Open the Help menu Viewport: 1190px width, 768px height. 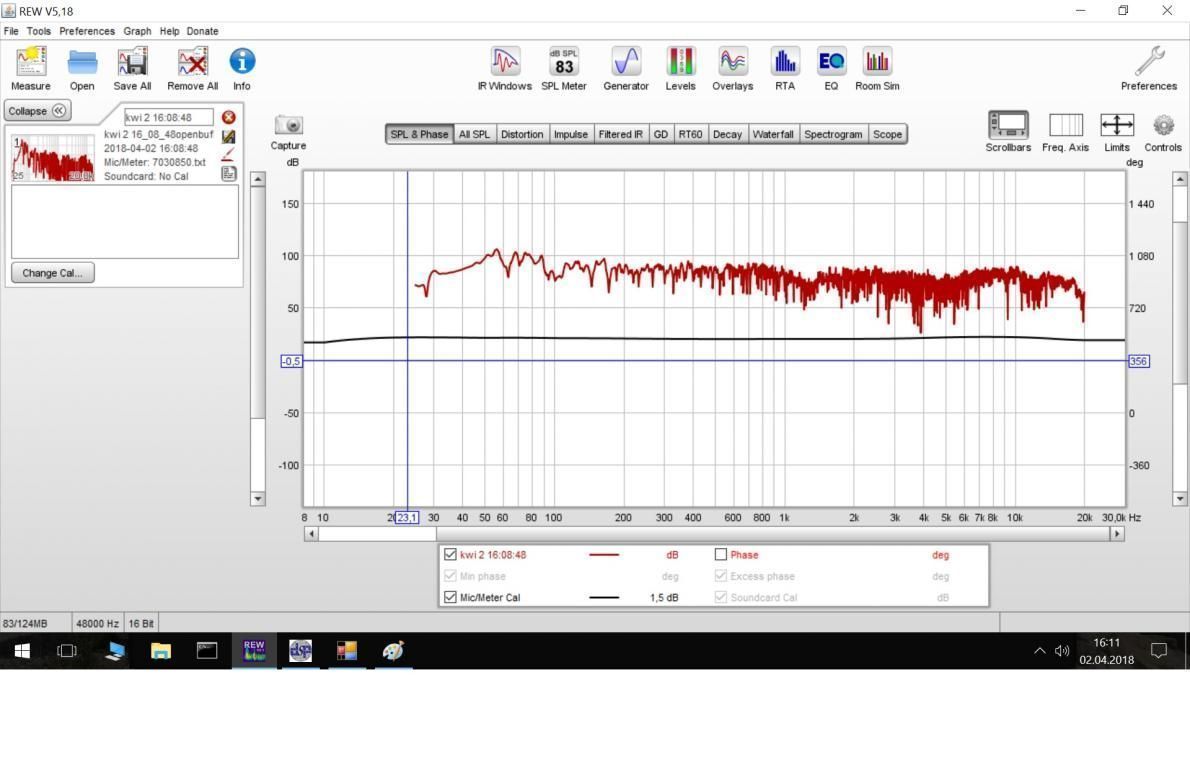coord(169,31)
